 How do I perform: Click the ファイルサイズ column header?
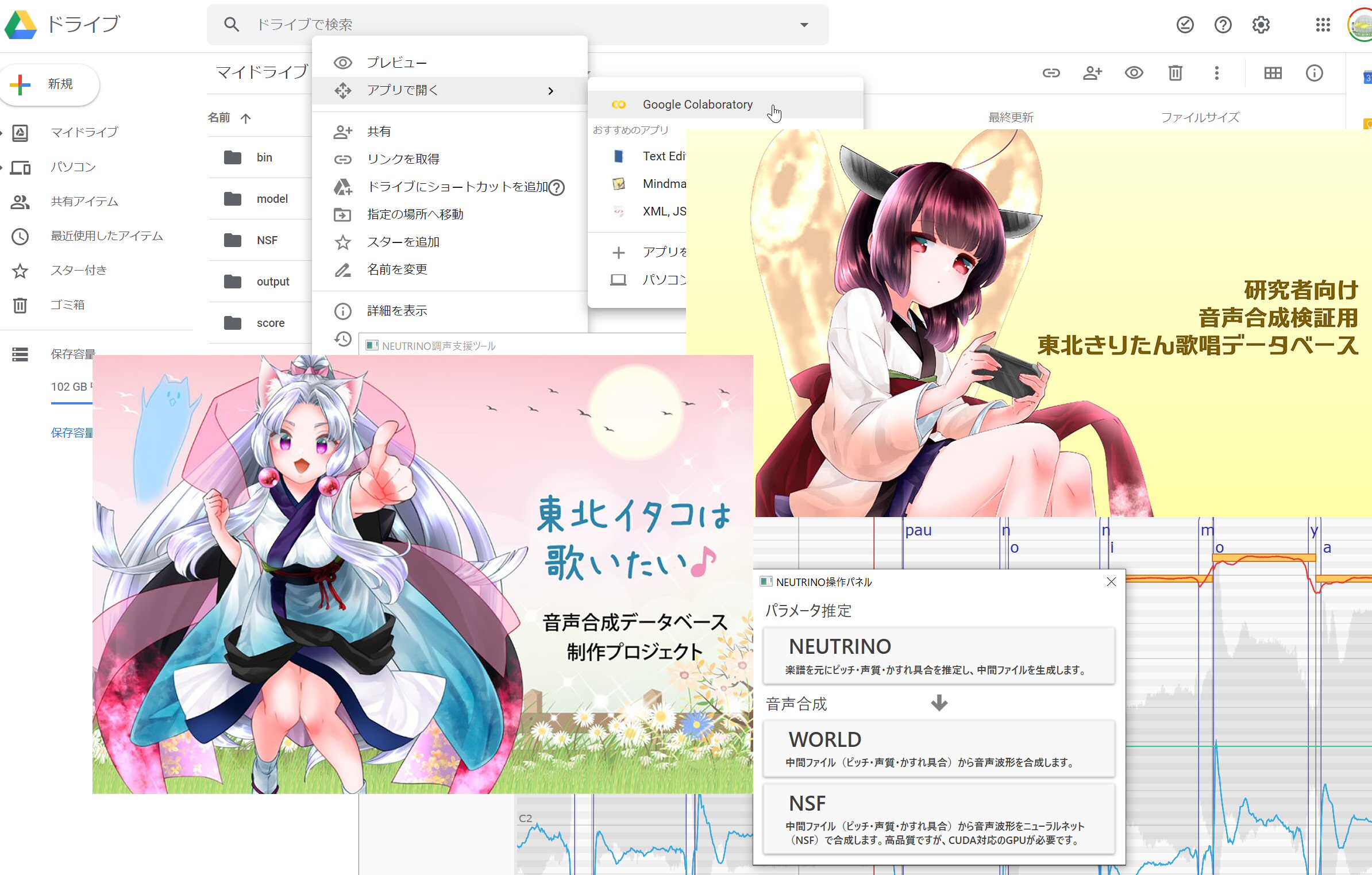point(1200,118)
